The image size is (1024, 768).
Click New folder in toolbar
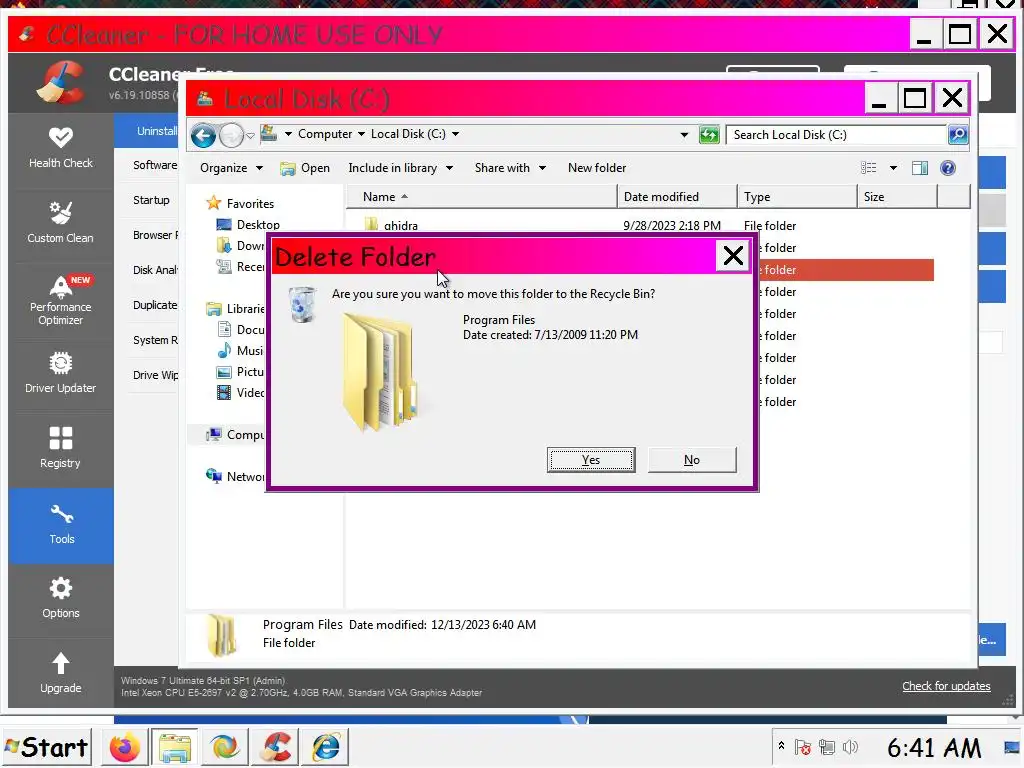[597, 168]
